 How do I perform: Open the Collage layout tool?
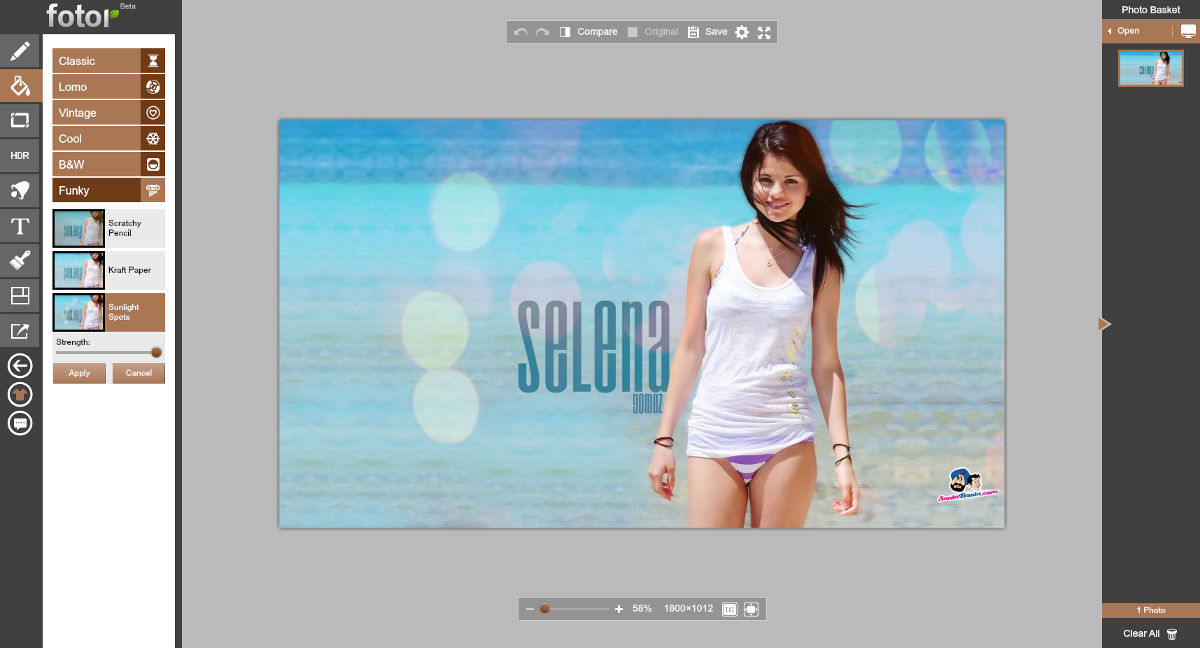20,296
